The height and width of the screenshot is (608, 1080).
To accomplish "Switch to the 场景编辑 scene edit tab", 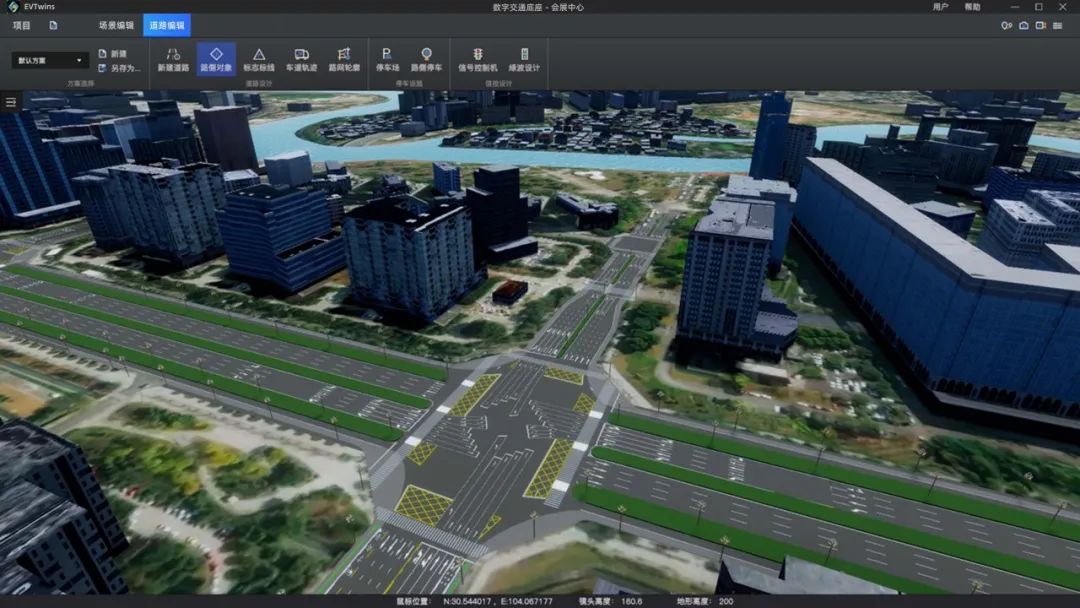I will point(116,25).
